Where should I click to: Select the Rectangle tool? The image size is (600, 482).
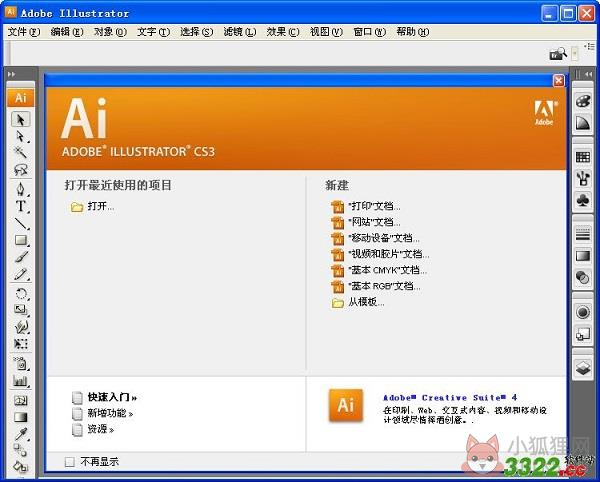(21, 240)
